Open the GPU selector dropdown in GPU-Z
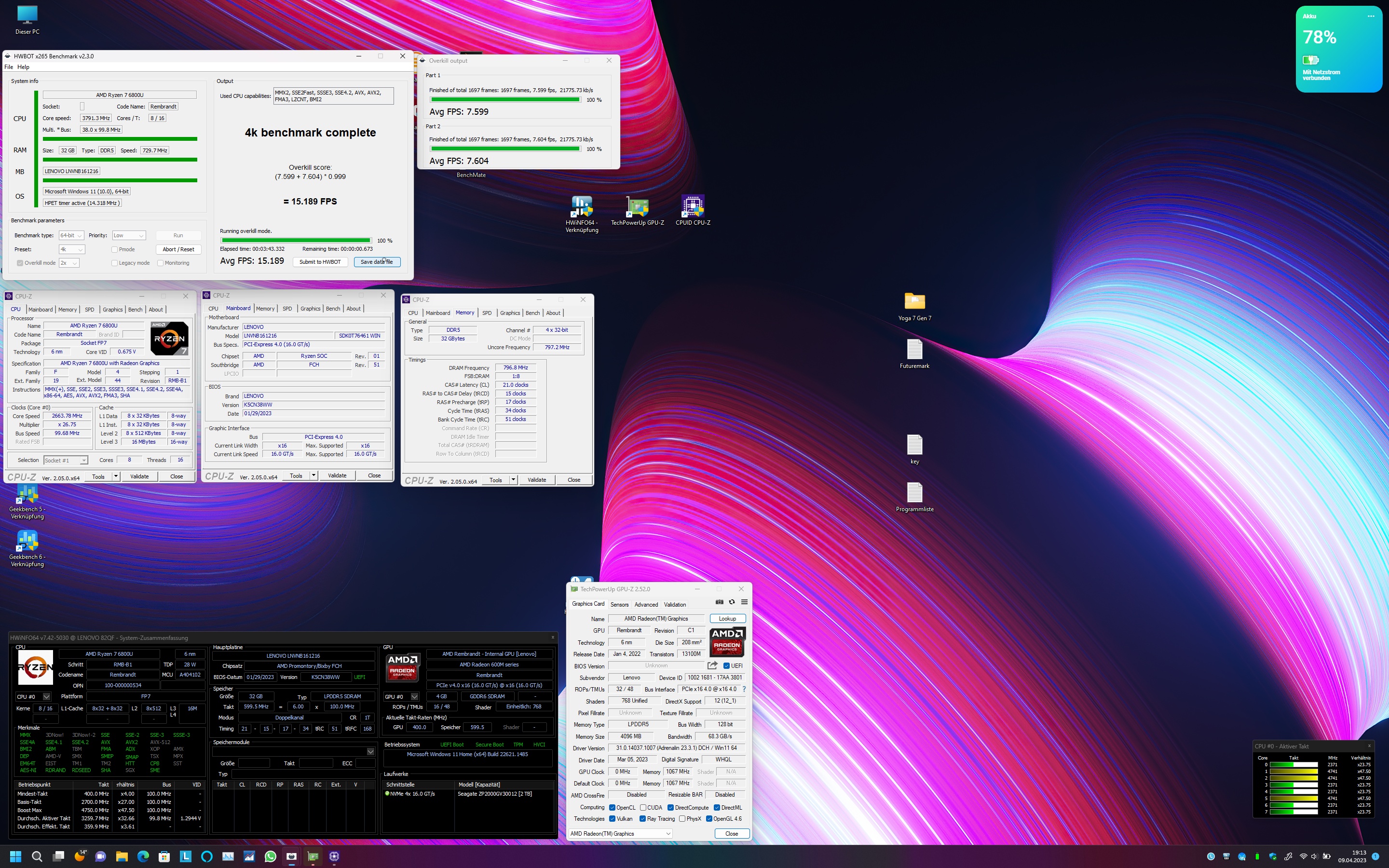The height and width of the screenshot is (868, 1389). 620,834
